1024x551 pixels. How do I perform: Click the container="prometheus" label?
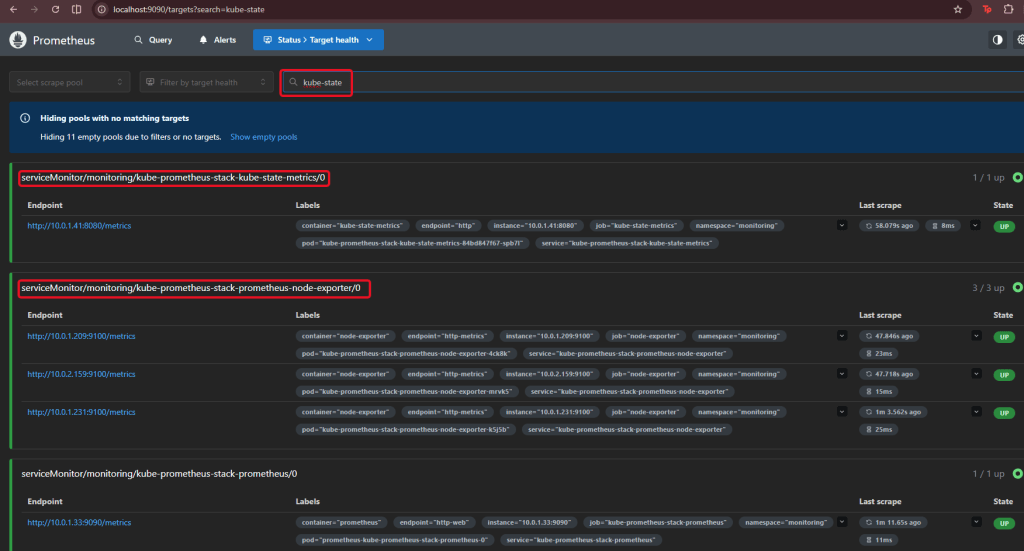(341, 522)
